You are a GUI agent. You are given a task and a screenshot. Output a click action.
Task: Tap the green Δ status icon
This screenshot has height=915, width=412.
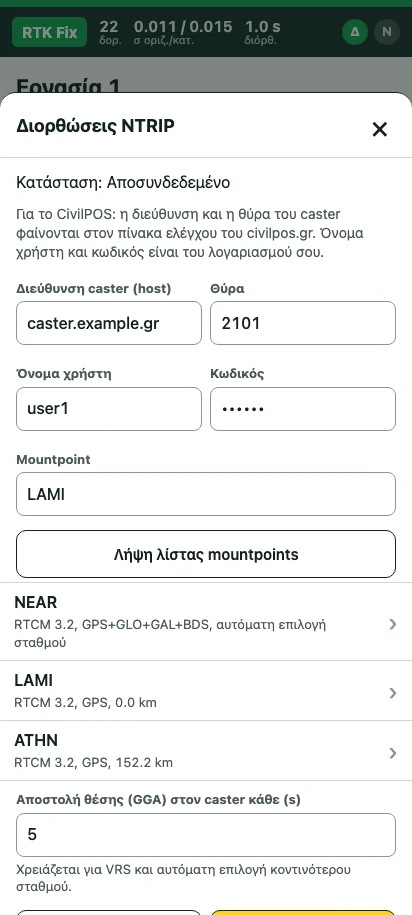tap(355, 32)
